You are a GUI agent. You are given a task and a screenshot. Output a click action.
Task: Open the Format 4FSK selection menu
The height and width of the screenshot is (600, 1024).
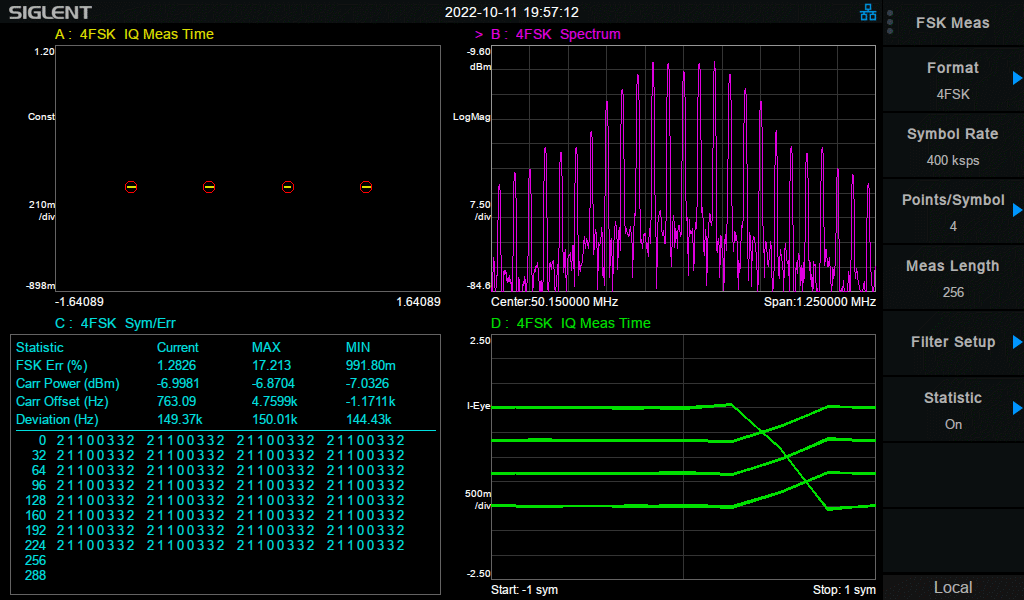(953, 80)
